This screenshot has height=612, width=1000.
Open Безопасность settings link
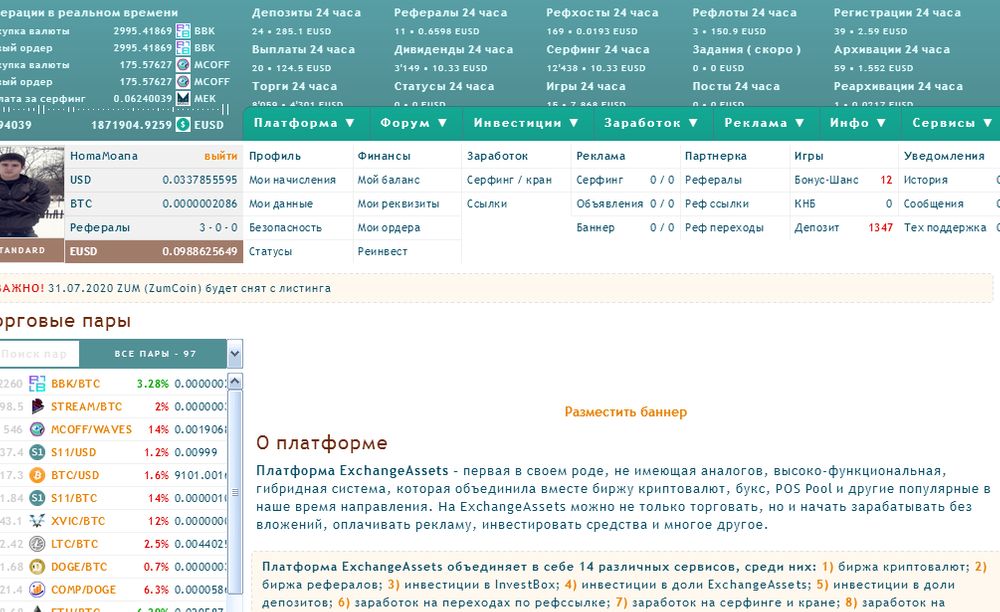point(285,228)
